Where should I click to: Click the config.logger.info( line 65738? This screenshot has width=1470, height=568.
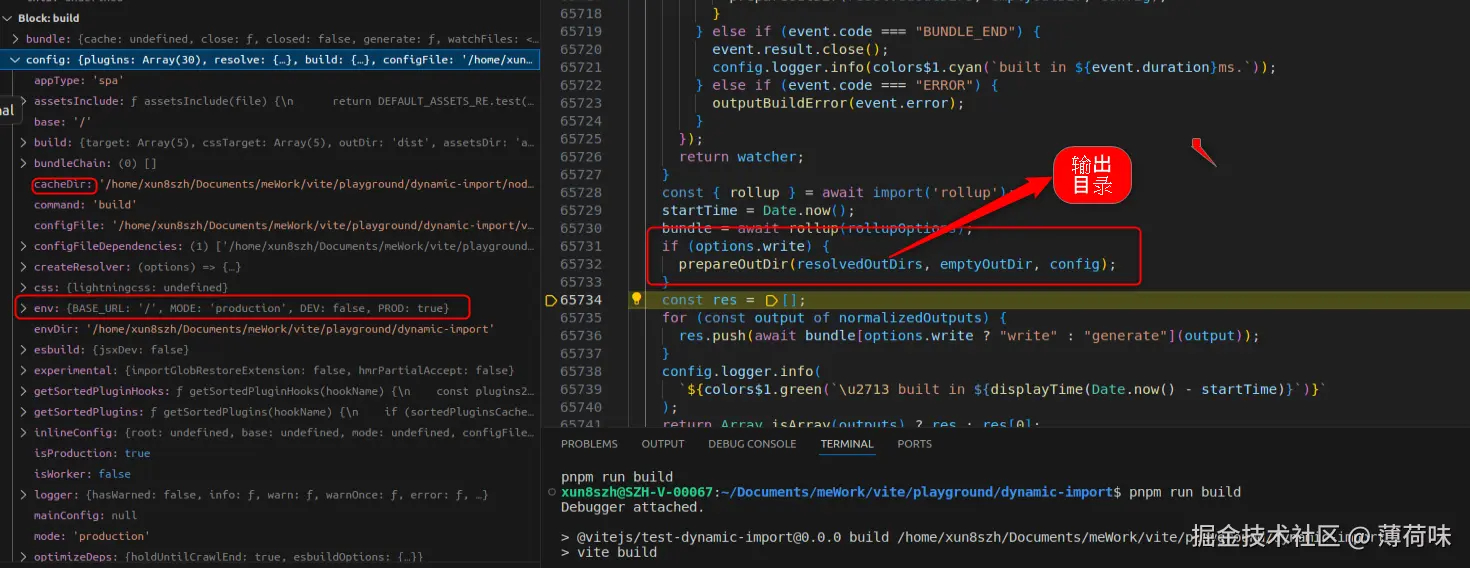(741, 372)
